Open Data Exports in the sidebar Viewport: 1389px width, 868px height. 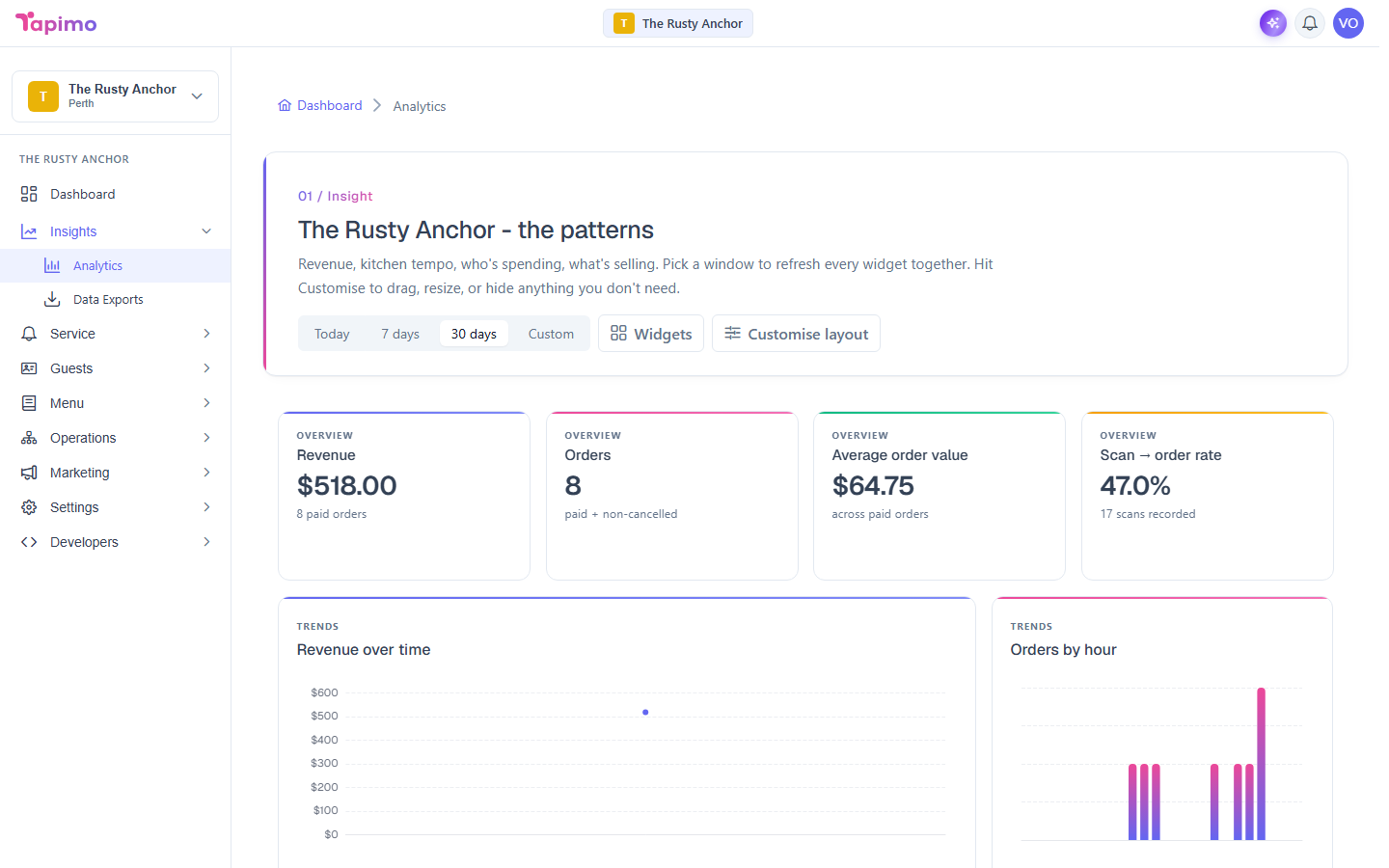(x=115, y=300)
